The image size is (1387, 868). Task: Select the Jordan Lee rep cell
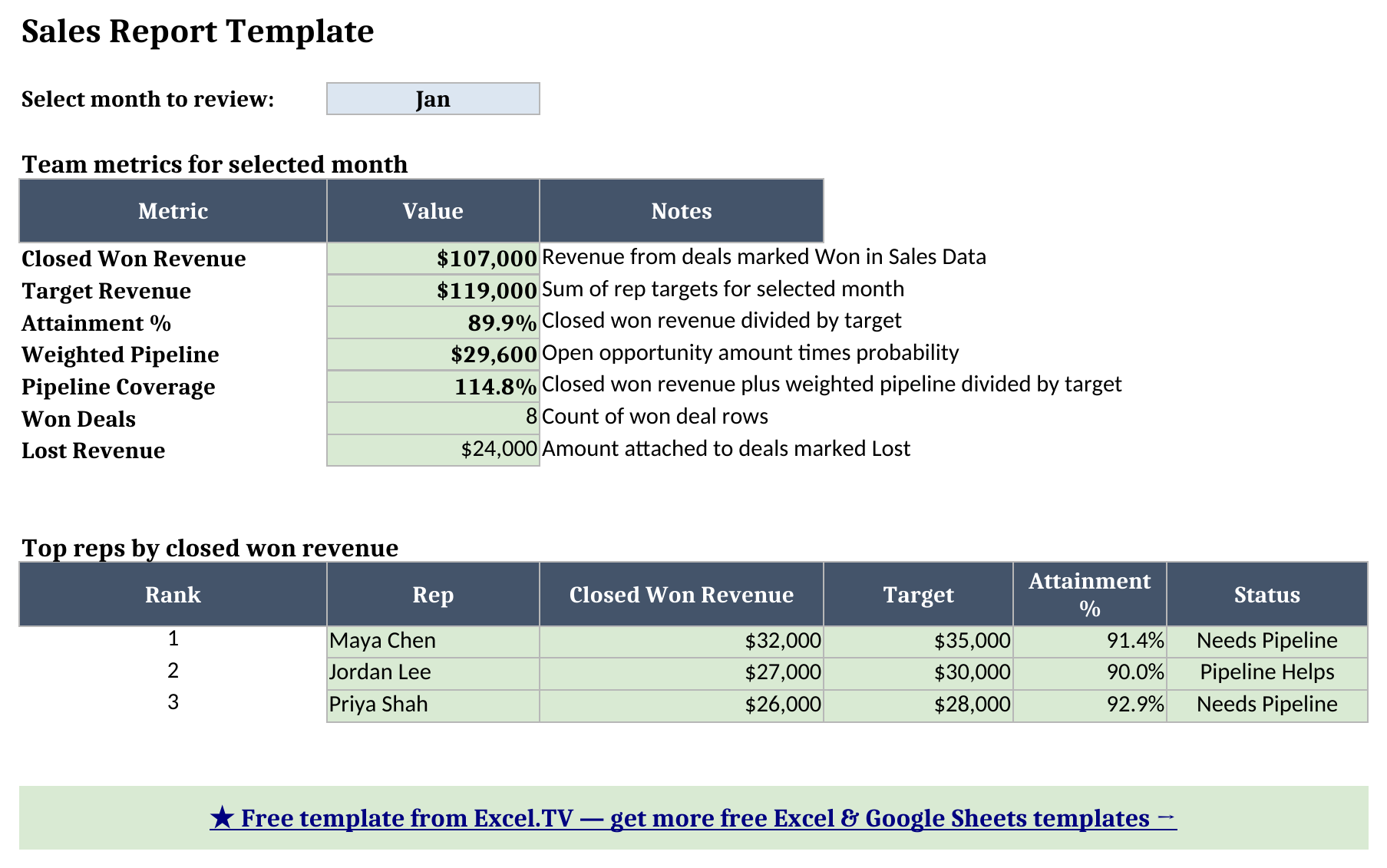(433, 673)
